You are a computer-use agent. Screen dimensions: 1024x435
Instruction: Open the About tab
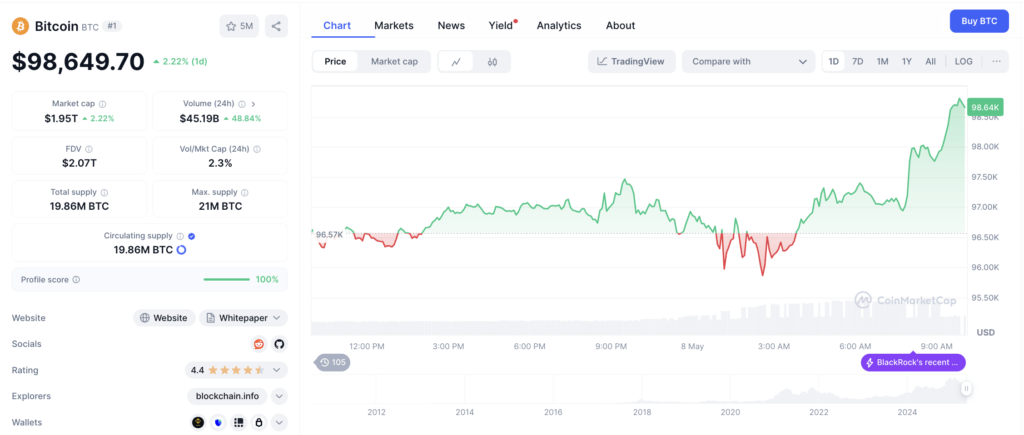620,25
